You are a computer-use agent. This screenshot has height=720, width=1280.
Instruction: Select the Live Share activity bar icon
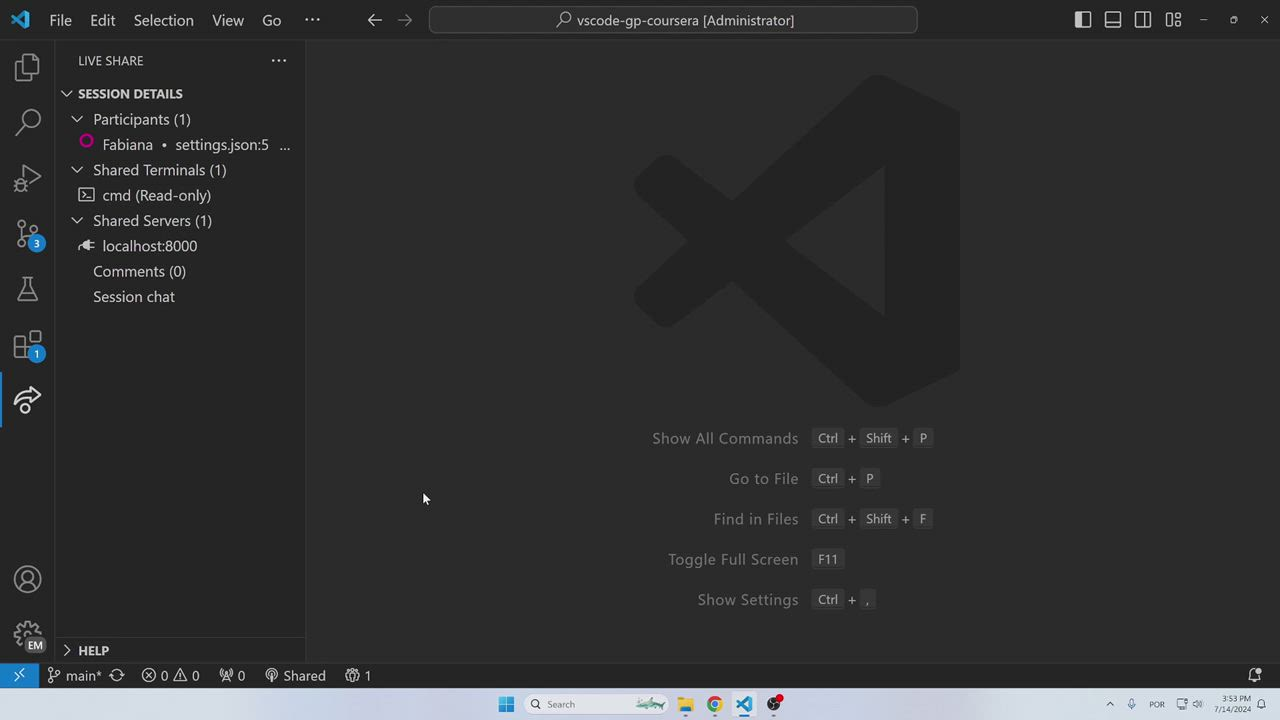(x=27, y=400)
